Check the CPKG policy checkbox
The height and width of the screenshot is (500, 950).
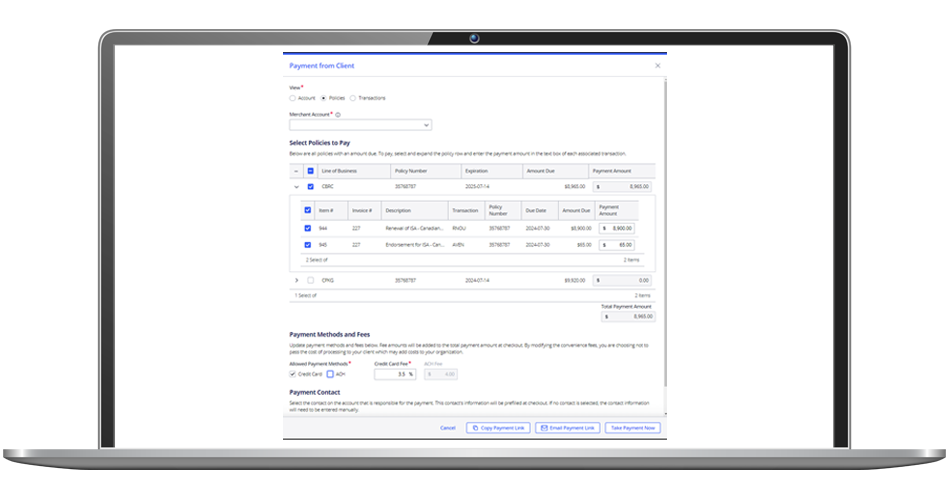pos(310,281)
